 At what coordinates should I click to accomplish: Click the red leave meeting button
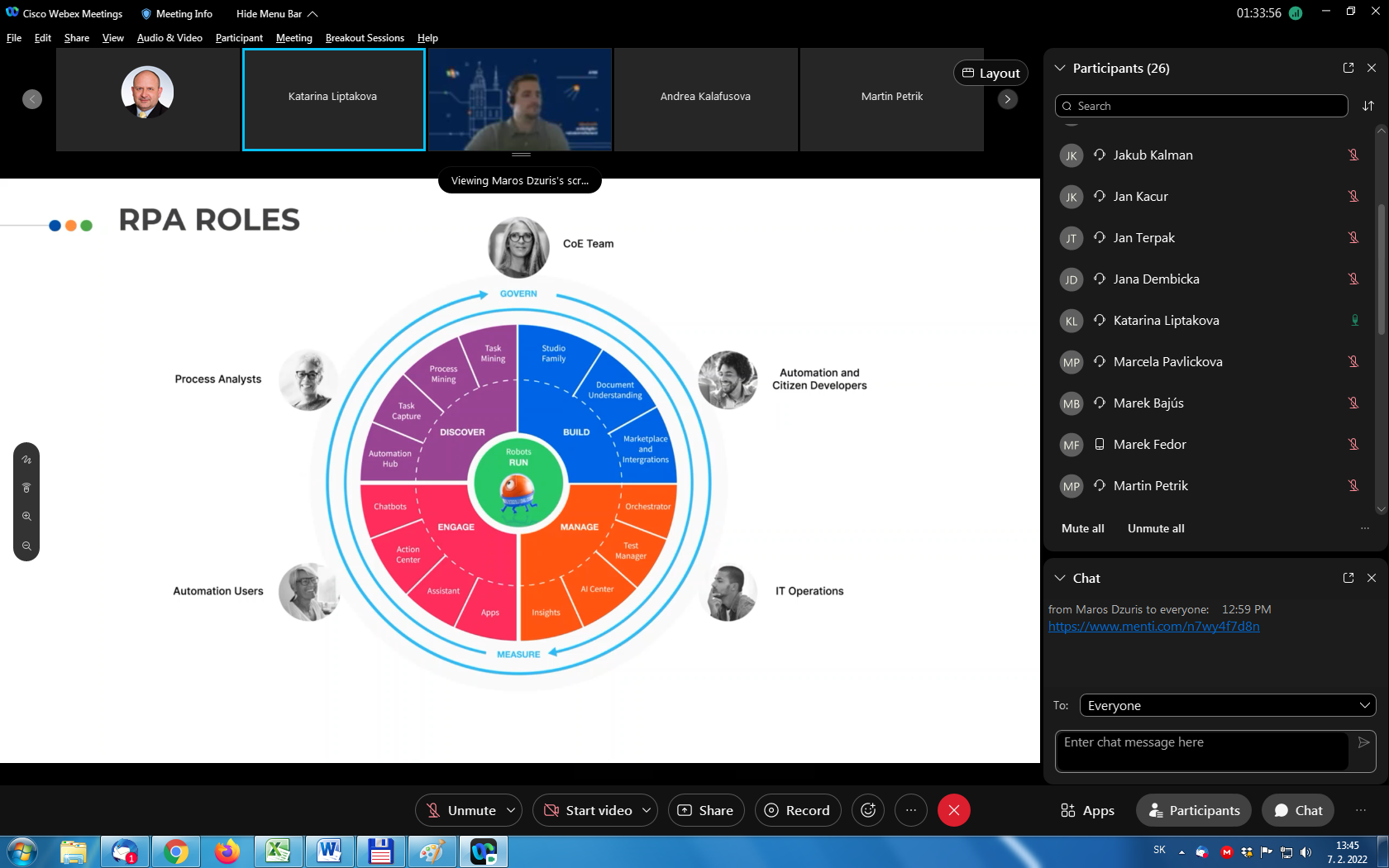click(953, 810)
